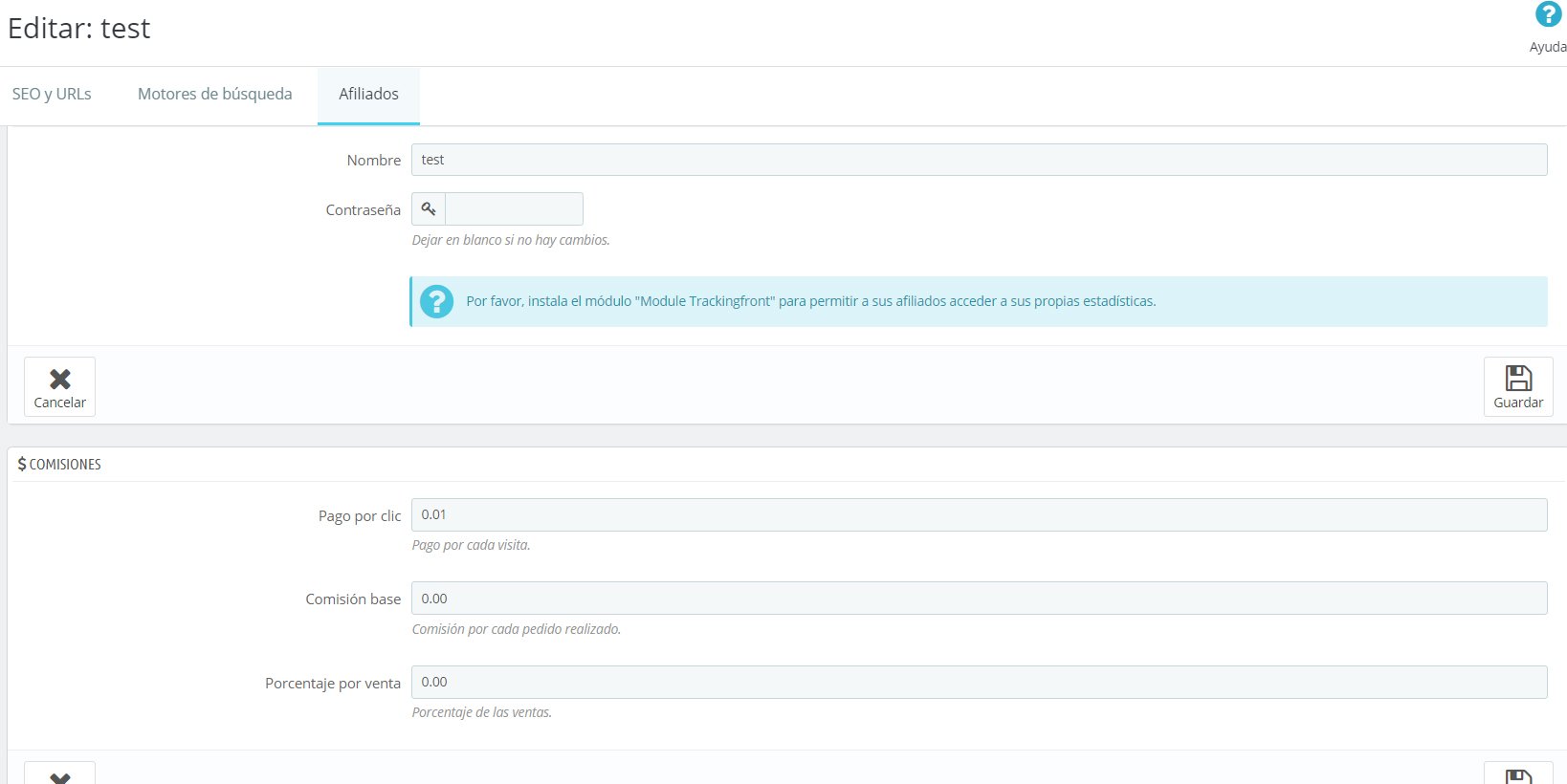Select the Porcentaje por venta field
Image resolution: width=1567 pixels, height=784 pixels.
click(979, 682)
